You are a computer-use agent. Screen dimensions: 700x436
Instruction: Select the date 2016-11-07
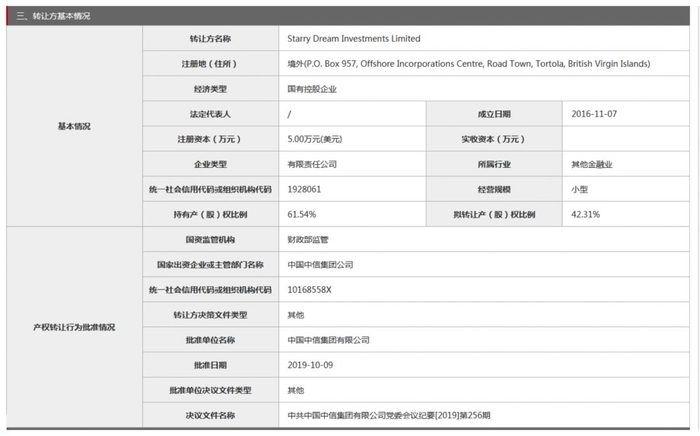click(x=594, y=114)
